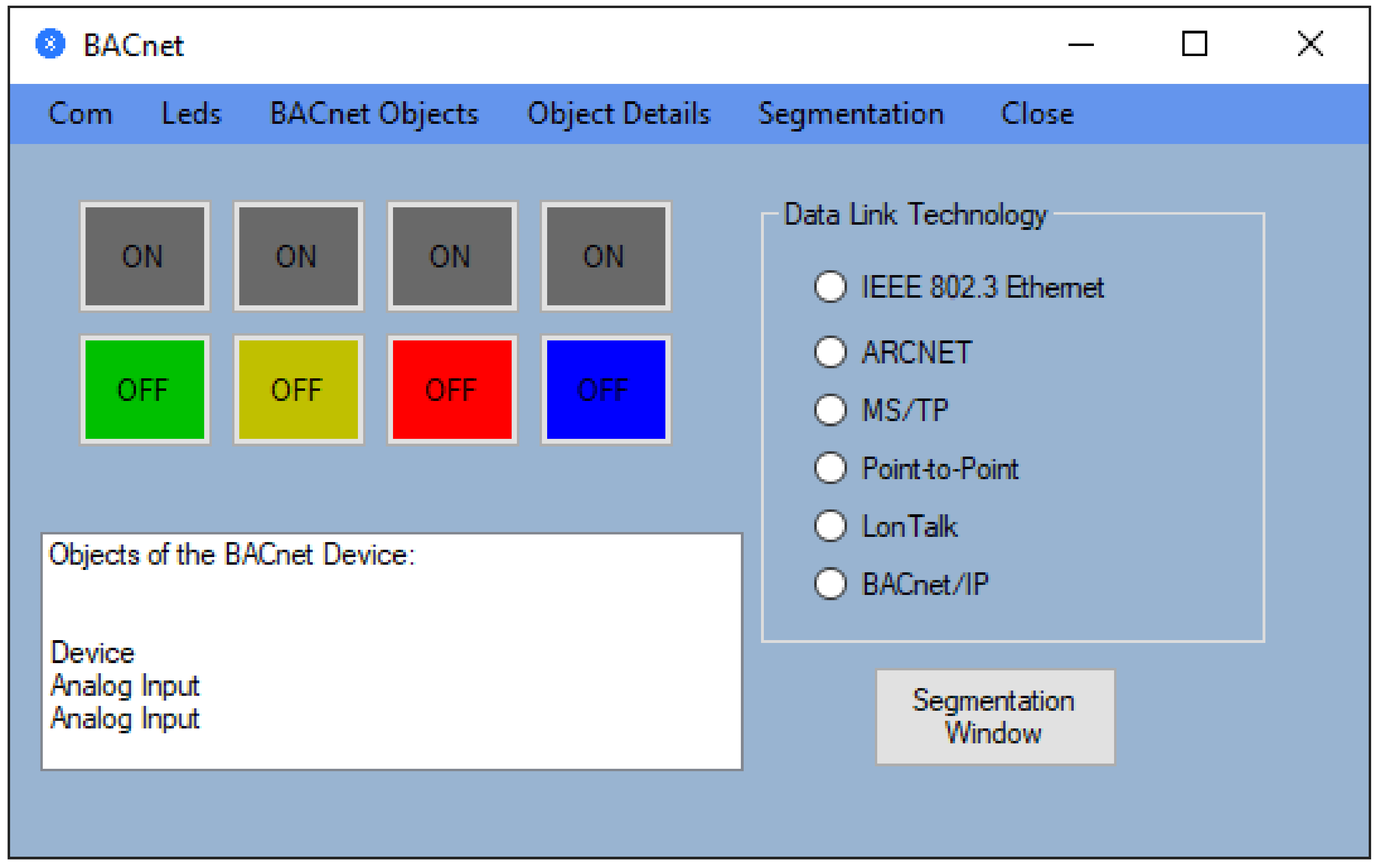This screenshot has height=868, width=1380.
Task: Turn off the green LED
Action: point(144,390)
